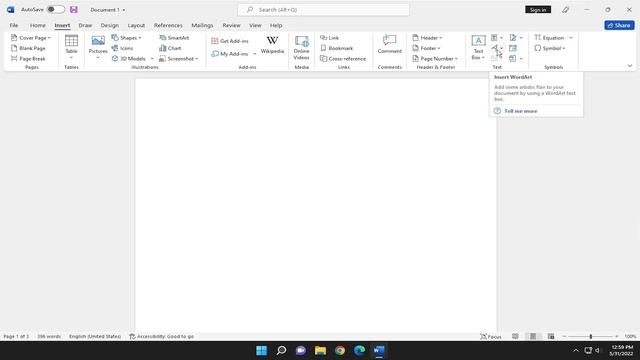This screenshot has height=360, width=640.
Task: Open the Document1 title dropdown
Action: click(108, 9)
